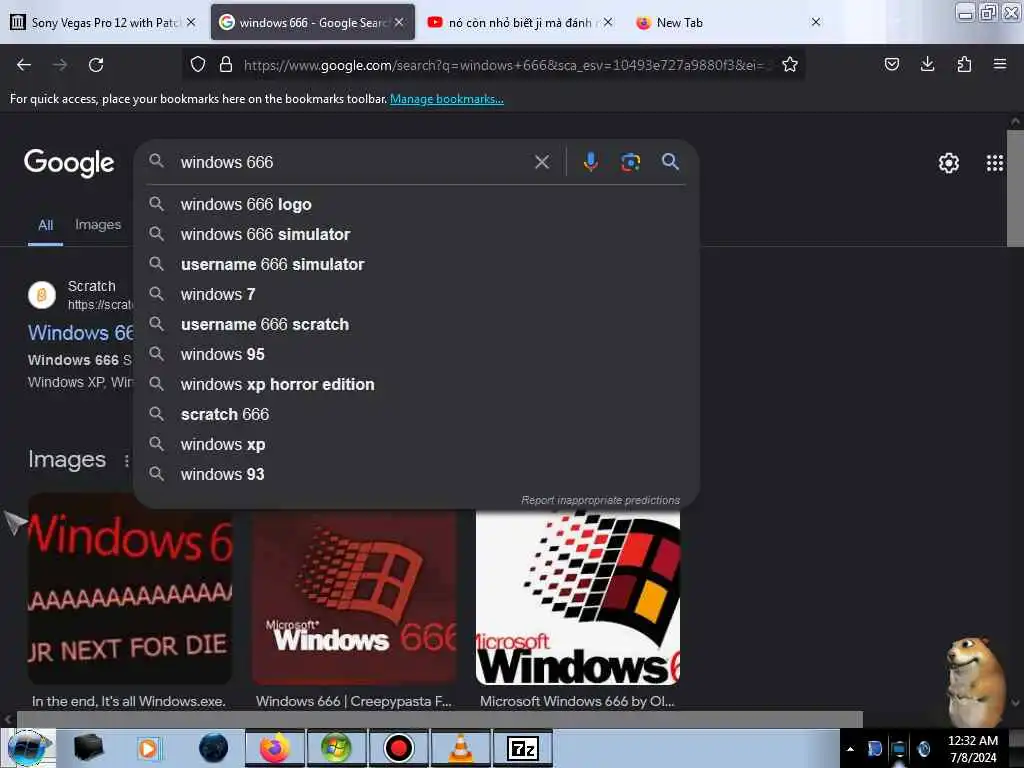Open the Windows Start orb
The height and width of the screenshot is (768, 1024).
(x=27, y=748)
